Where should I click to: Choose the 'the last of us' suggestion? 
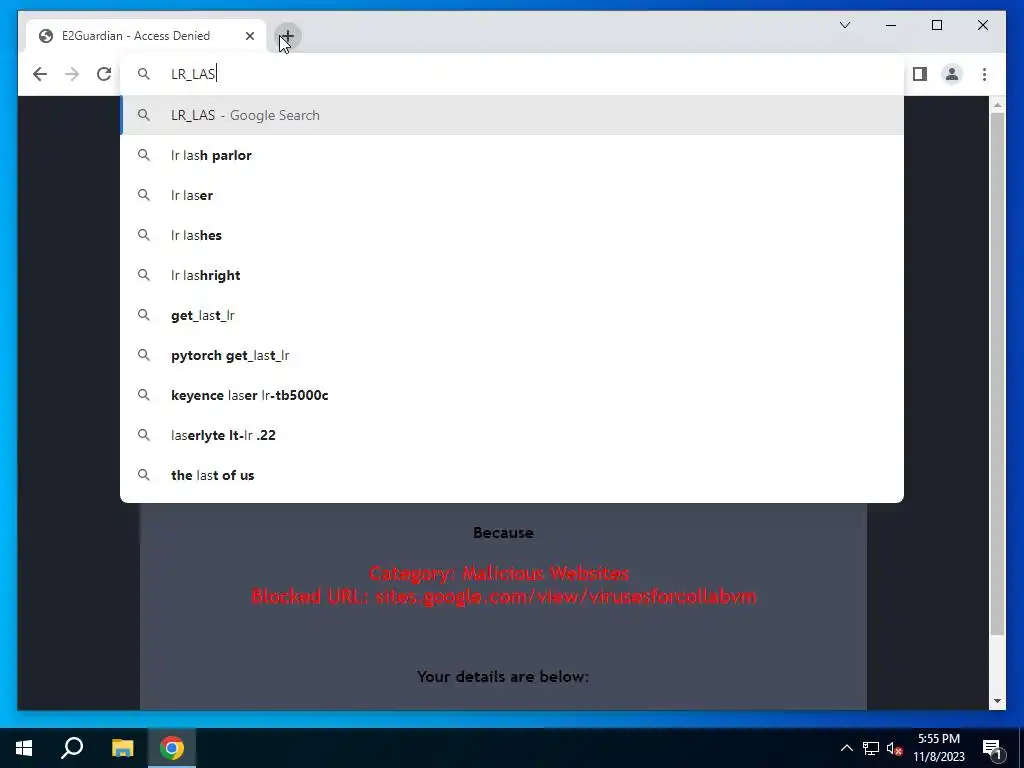(512, 475)
